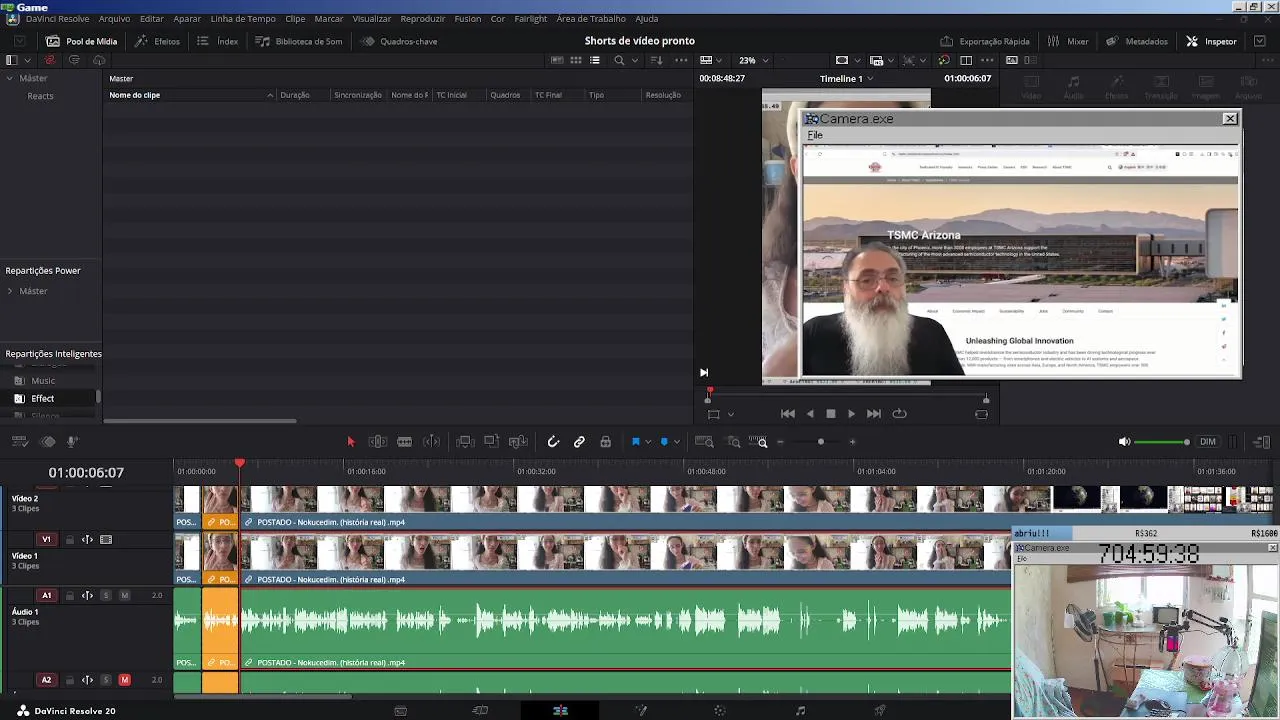Click the Insert Clip tool icon
Image resolution: width=1280 pixels, height=720 pixels.
tap(464, 442)
